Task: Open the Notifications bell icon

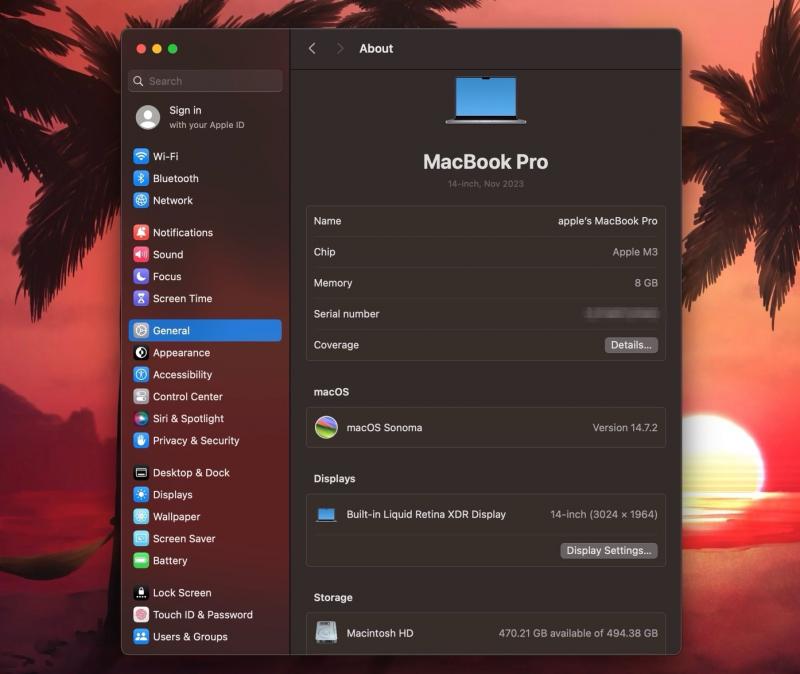Action: point(141,232)
